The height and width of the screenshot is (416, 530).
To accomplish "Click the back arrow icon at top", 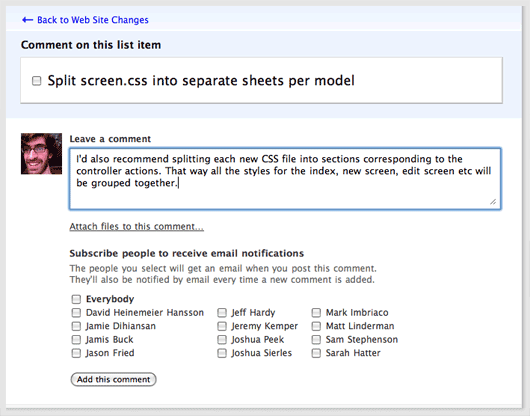I will pos(27,20).
